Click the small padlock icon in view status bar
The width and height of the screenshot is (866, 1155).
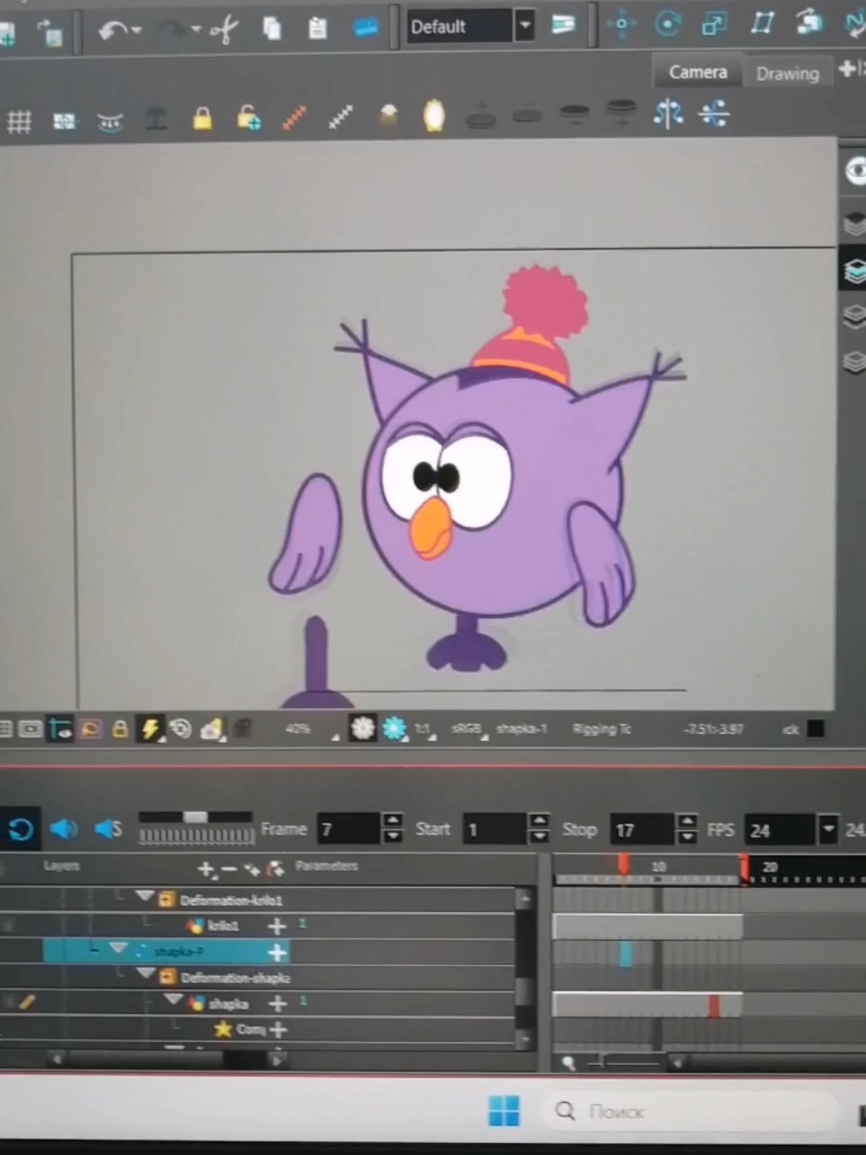[119, 729]
